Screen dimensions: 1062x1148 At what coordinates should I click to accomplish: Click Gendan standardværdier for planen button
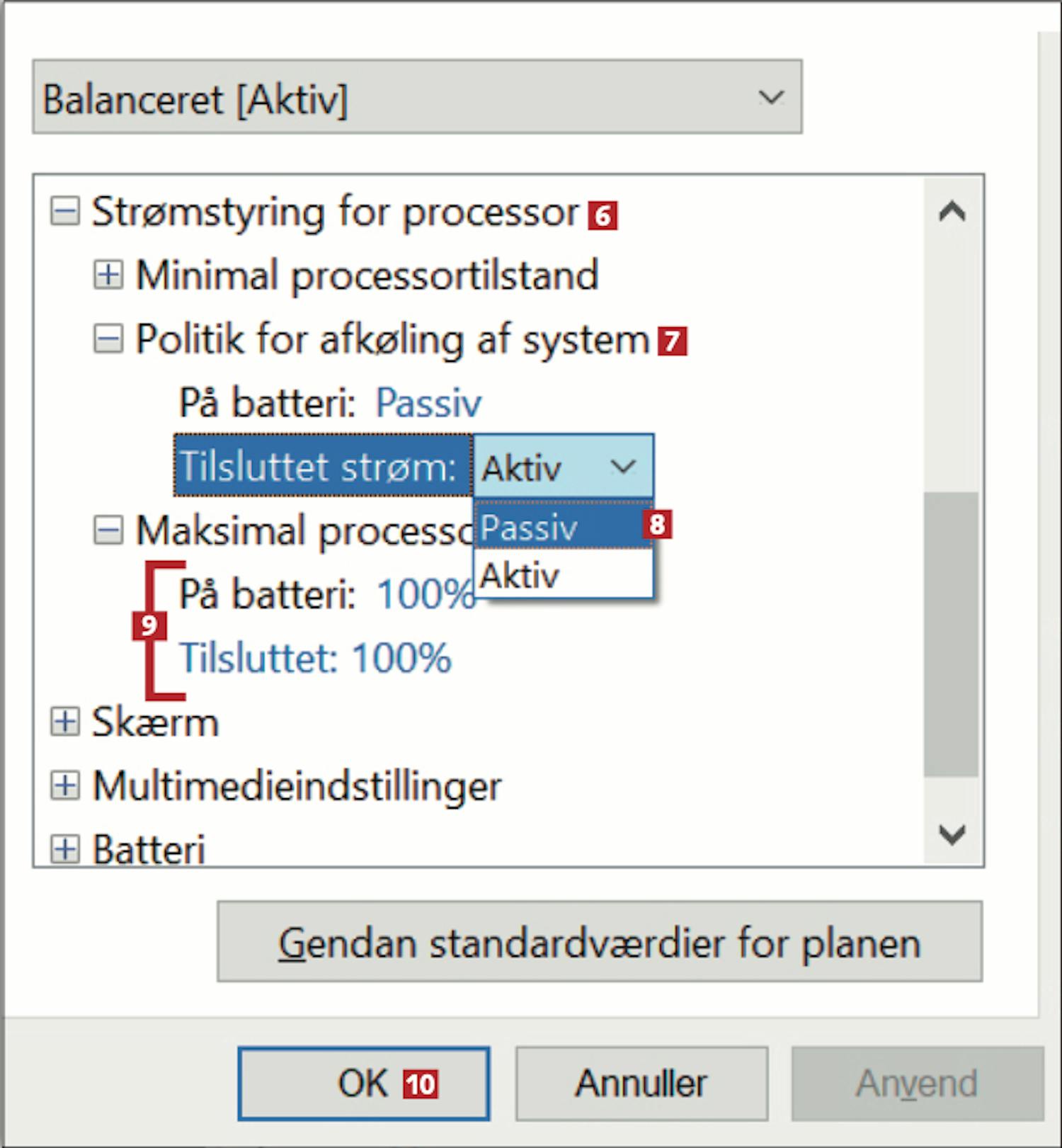coord(600,941)
